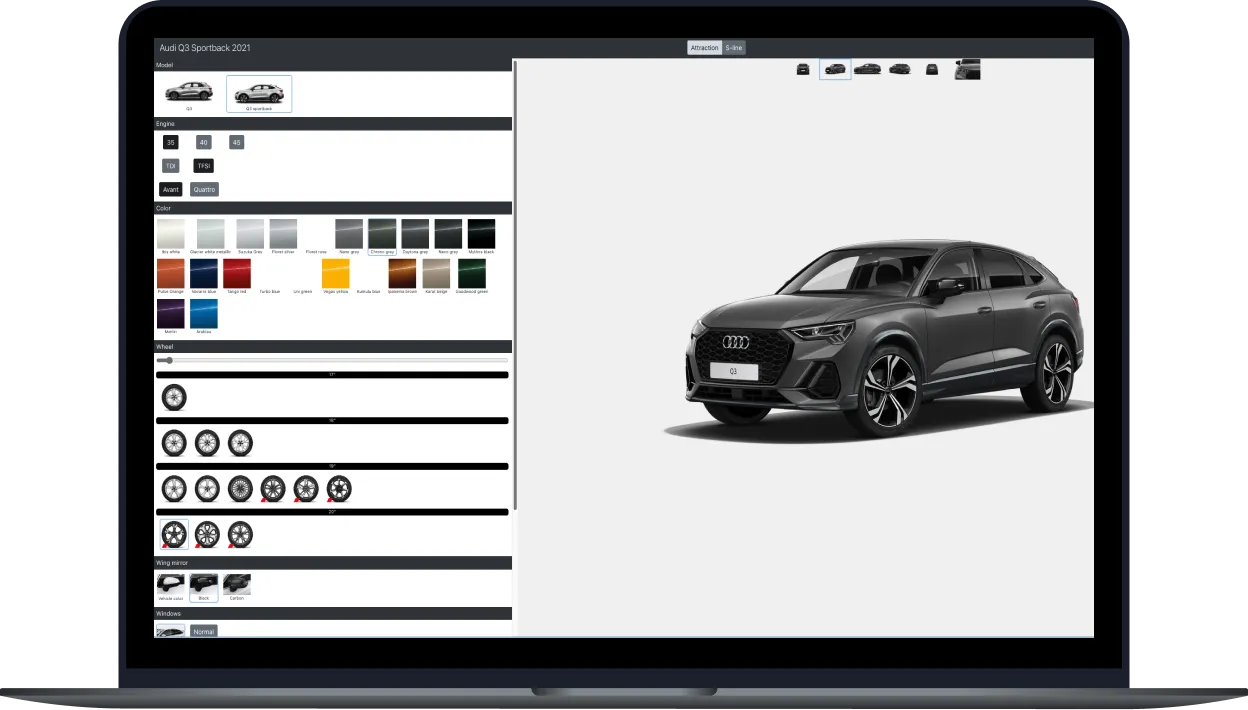Select the last 20-inch wheel design

[x=239, y=533]
